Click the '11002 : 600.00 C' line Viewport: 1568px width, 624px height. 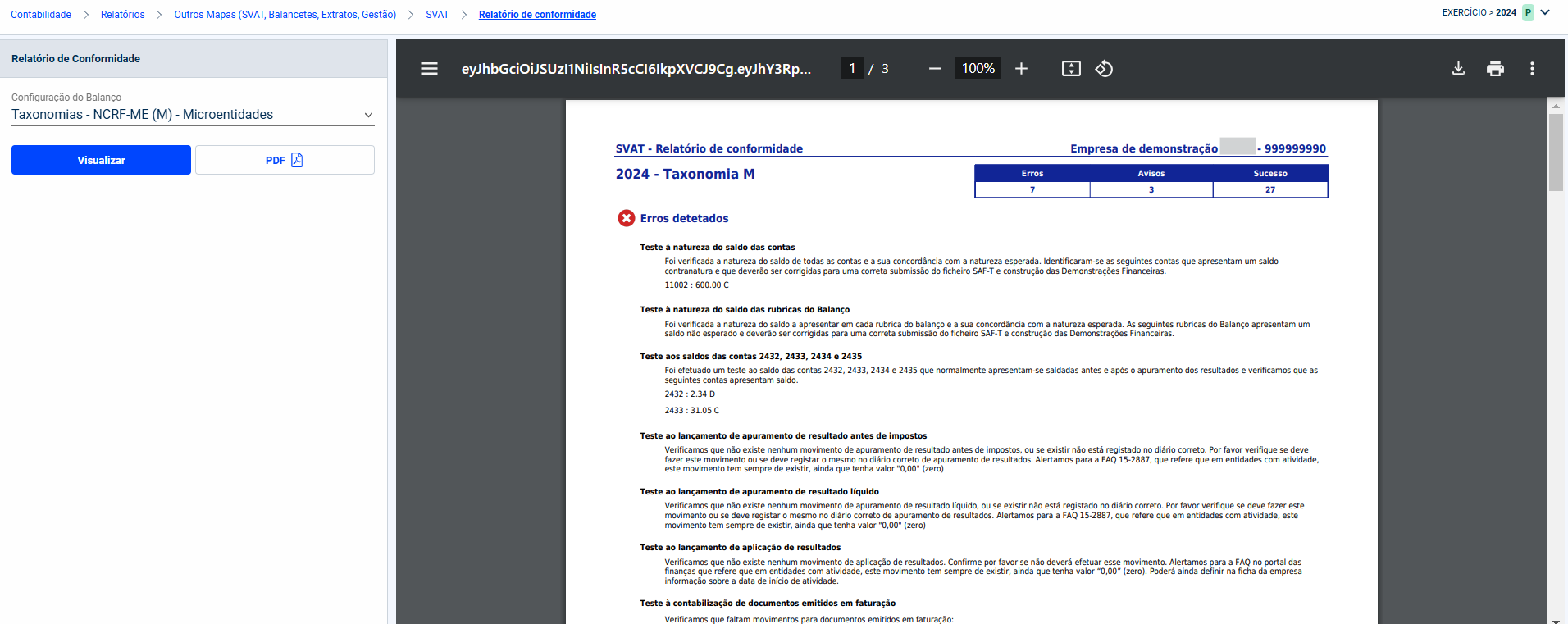[x=696, y=285]
